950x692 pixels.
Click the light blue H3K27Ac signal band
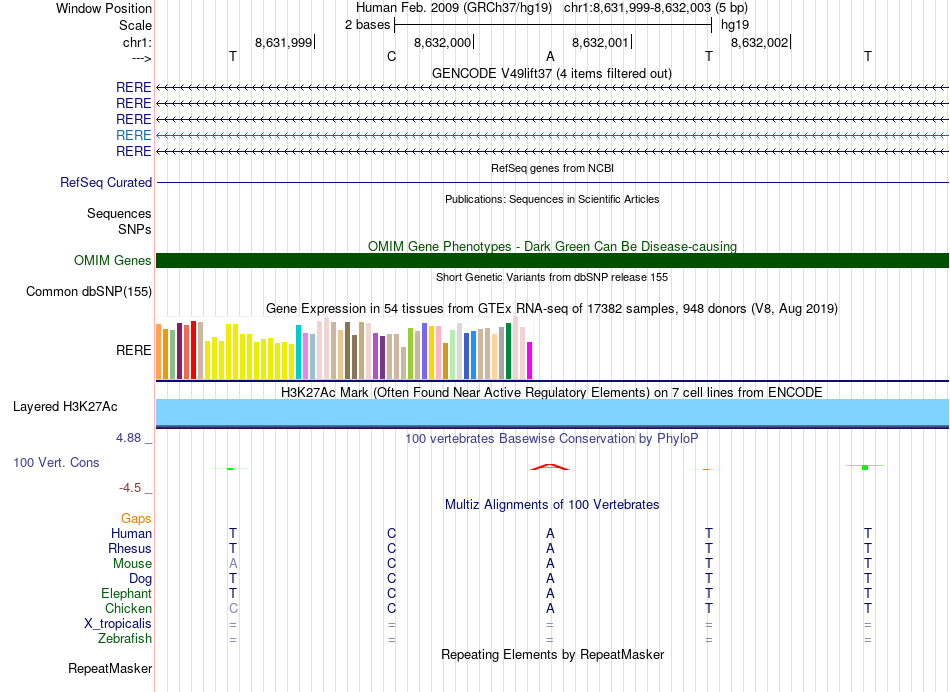point(552,412)
